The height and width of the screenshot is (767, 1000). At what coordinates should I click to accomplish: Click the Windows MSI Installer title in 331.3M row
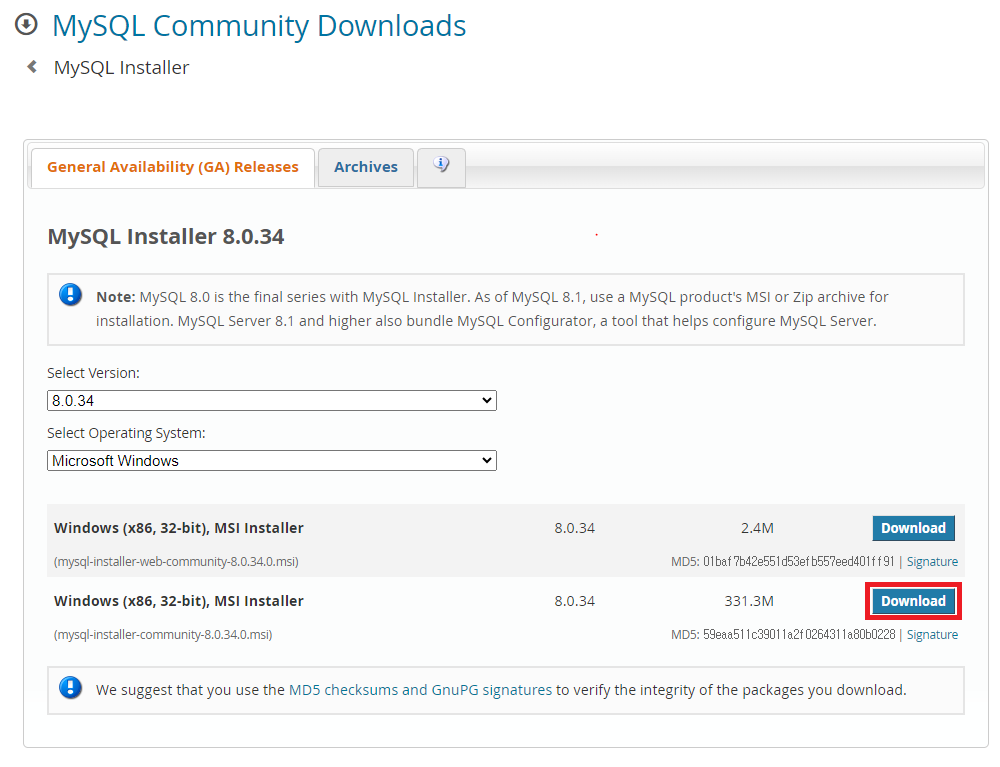tap(179, 601)
